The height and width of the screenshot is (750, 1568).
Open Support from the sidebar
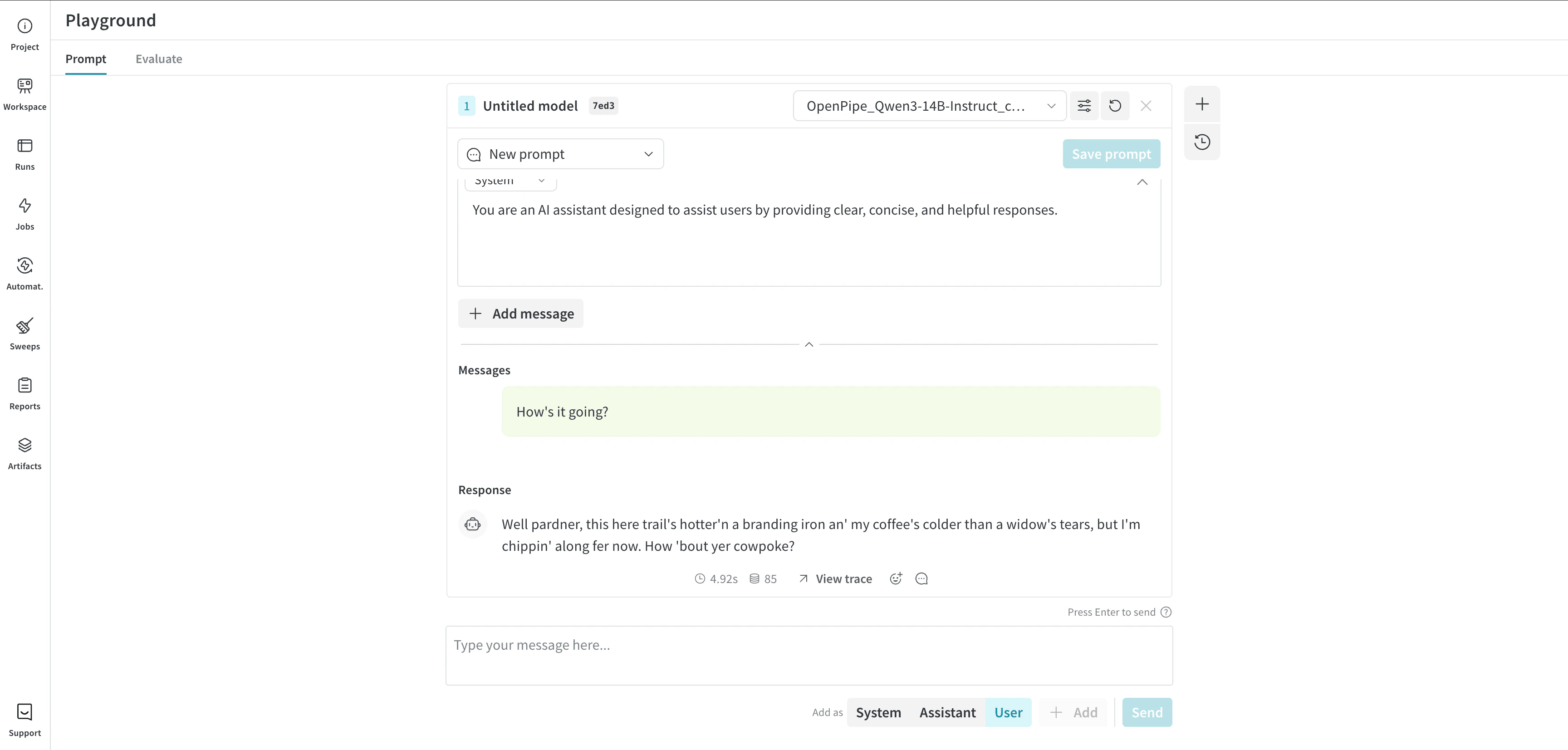(x=24, y=719)
